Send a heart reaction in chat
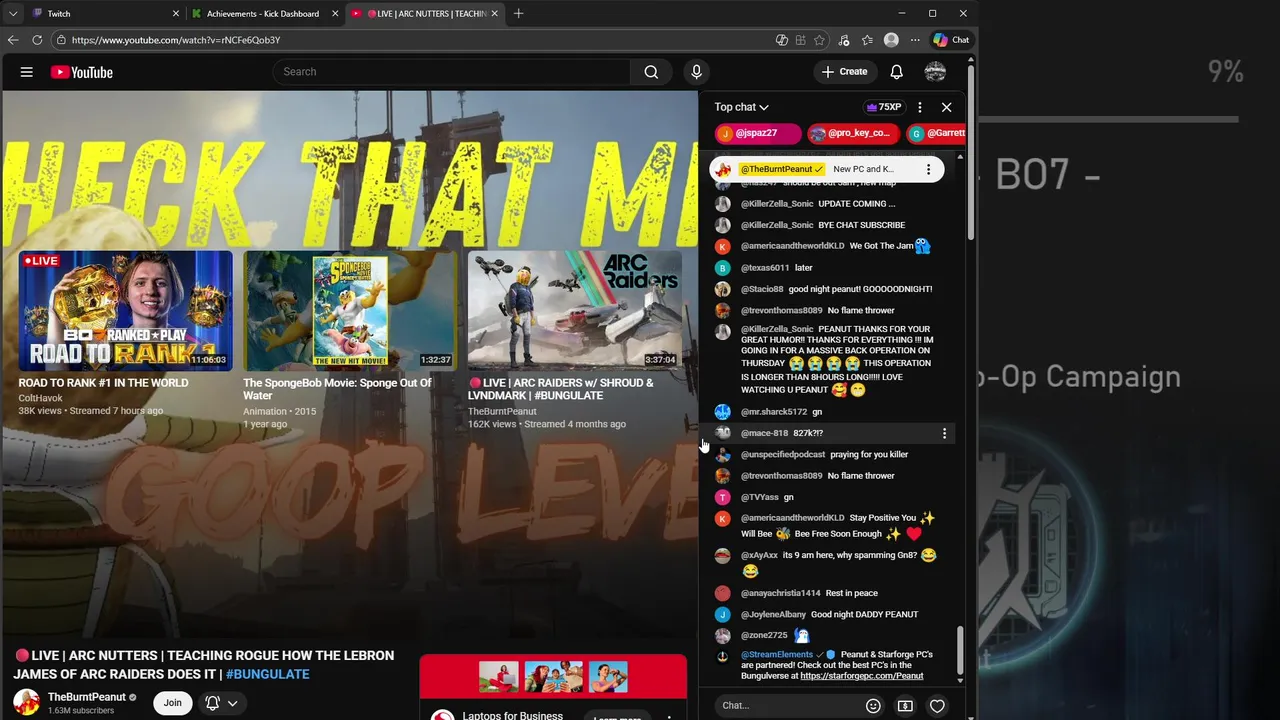This screenshot has width=1280, height=720. (x=937, y=706)
